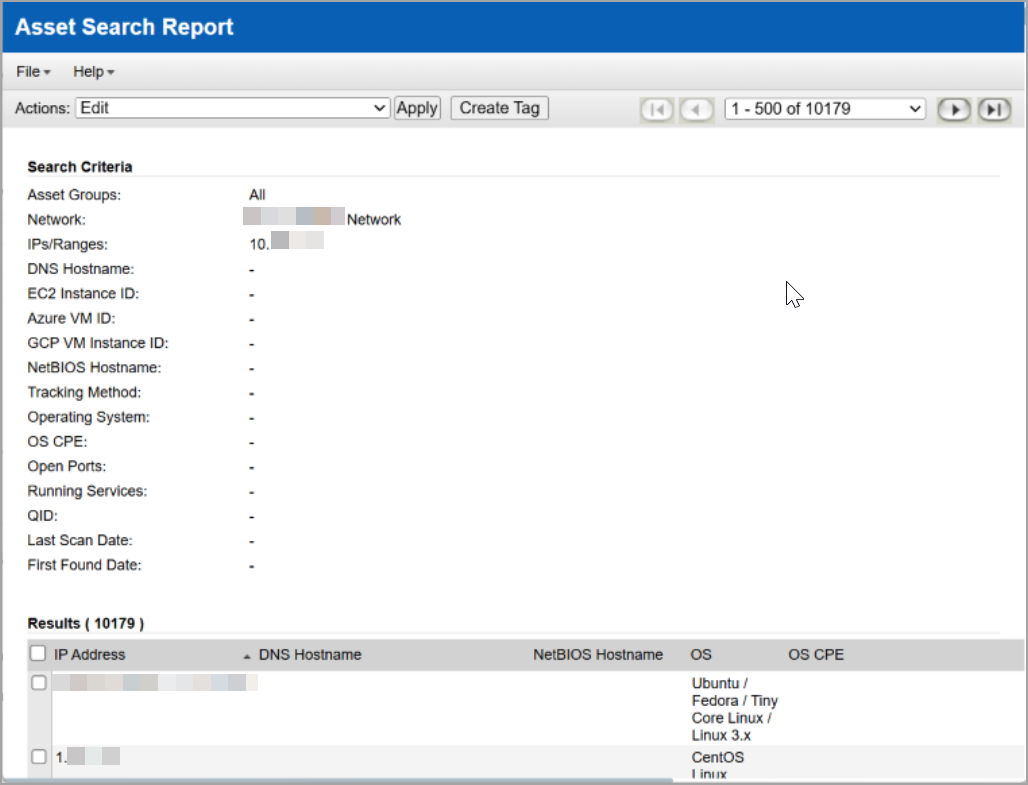Screen dimensions: 1028x785
Task: Click the sort arrow on IP Address
Action: click(x=245, y=654)
